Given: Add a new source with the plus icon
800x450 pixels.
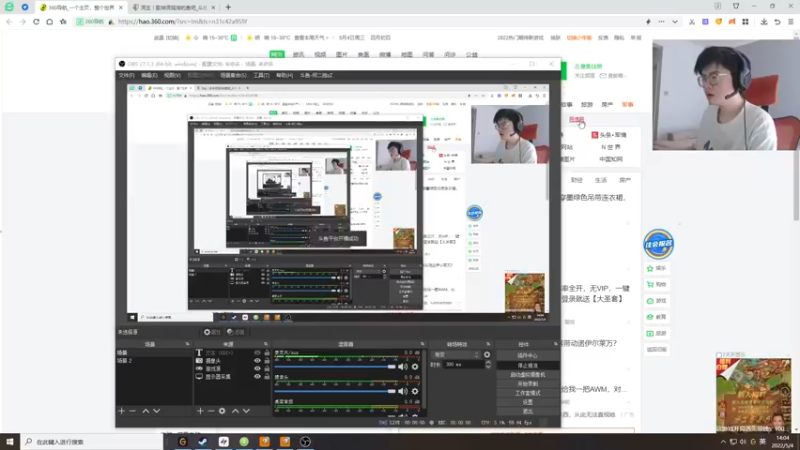Looking at the screenshot, I should click(x=200, y=411).
